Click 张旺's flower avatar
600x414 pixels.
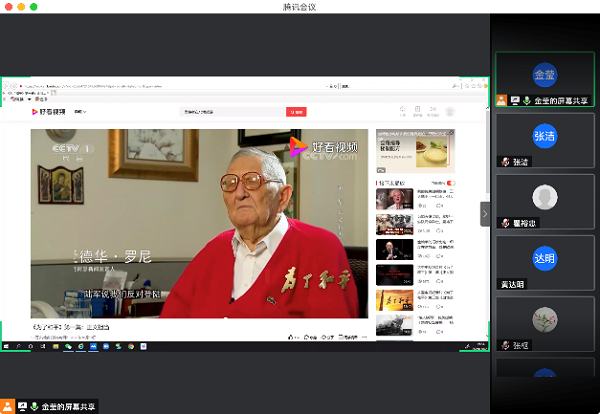545,318
